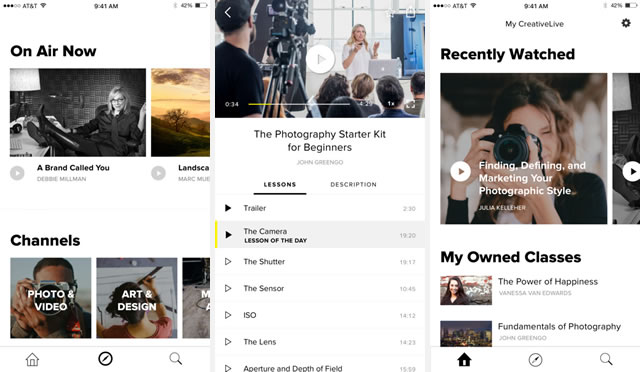Open the settings gear in My CreativeLive
Screen dimensions: 640x372
tap(626, 23)
